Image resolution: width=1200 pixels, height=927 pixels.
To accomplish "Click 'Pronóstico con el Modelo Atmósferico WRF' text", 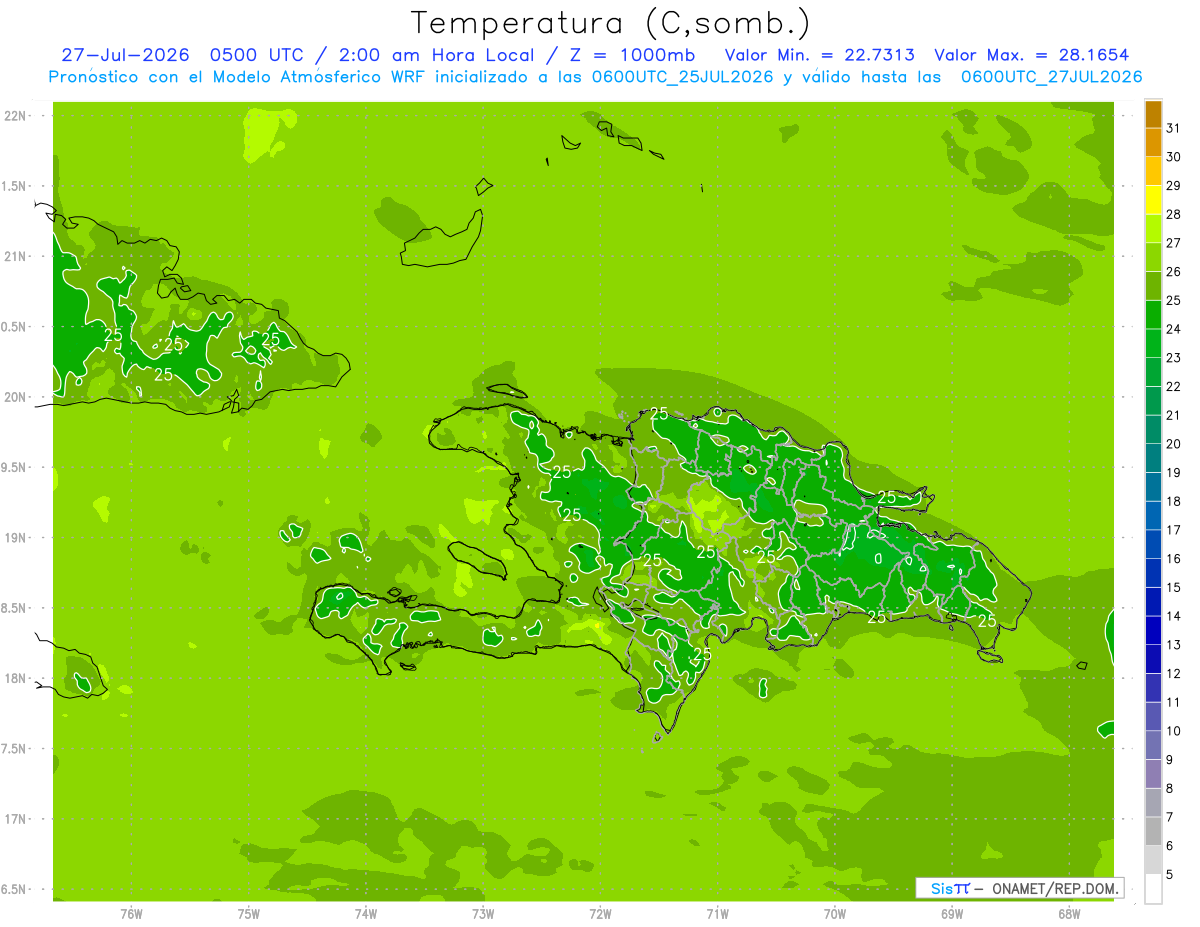I will pos(237,77).
